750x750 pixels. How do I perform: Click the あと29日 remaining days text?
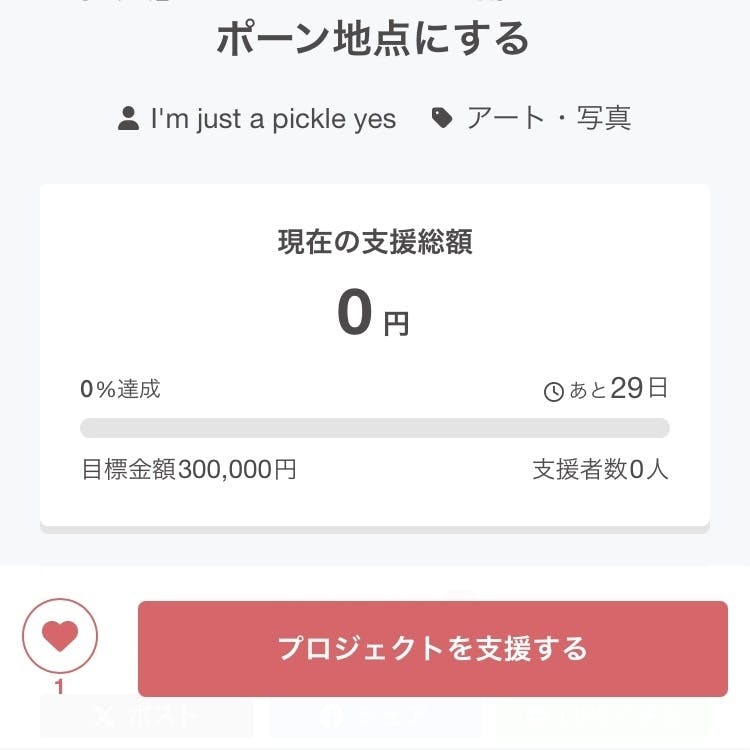[x=618, y=389]
